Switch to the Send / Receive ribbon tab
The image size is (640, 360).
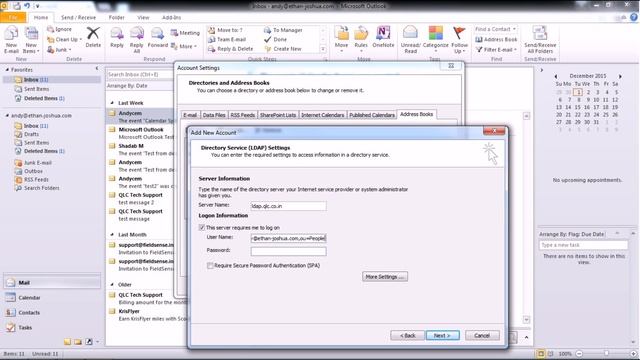coord(78,18)
